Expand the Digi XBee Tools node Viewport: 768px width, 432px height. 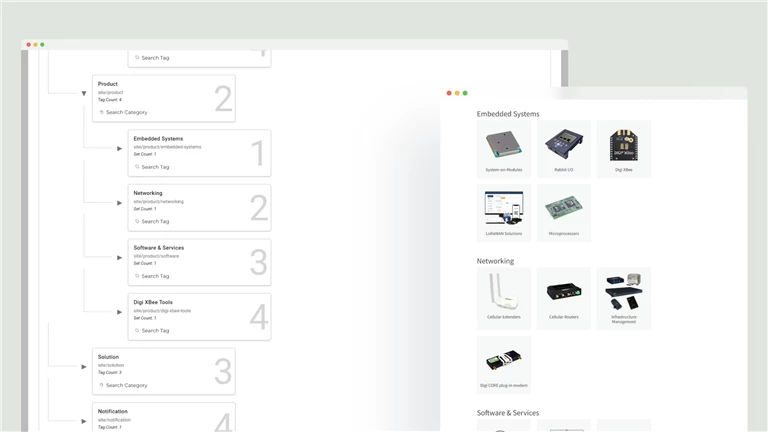point(120,312)
